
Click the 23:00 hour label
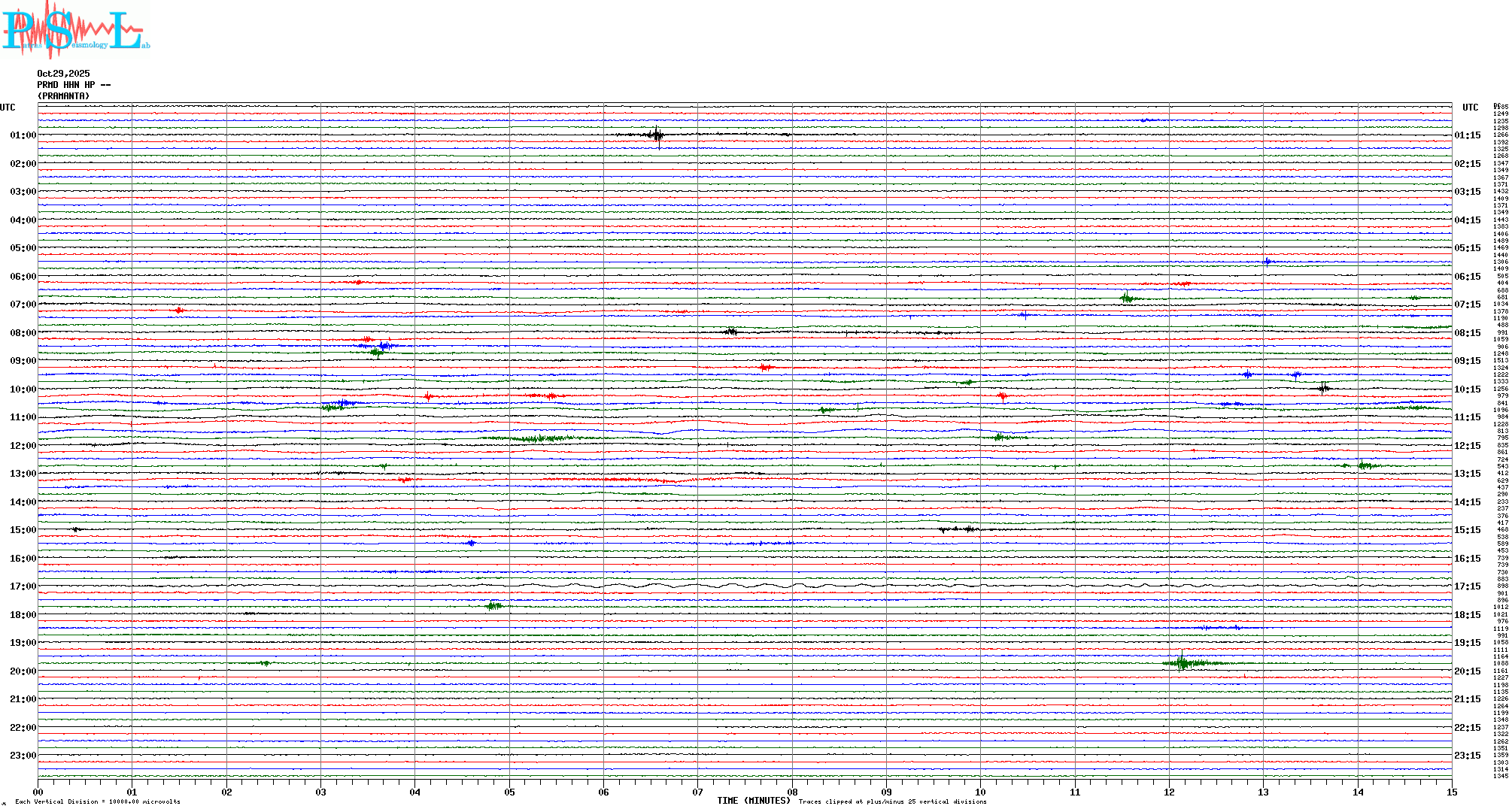click(x=23, y=756)
